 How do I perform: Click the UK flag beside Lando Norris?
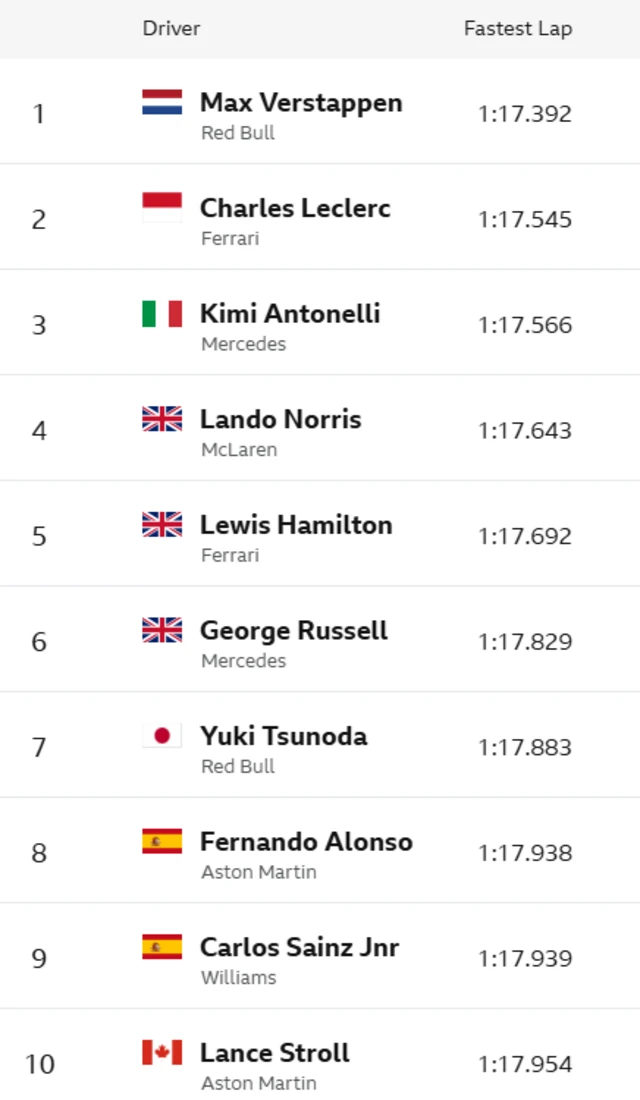click(x=162, y=419)
